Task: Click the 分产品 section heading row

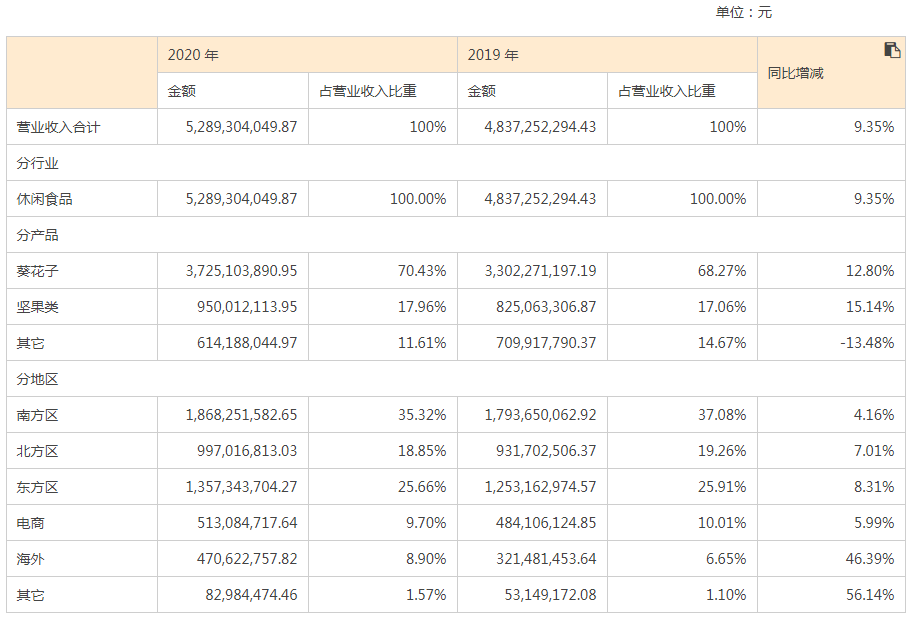Action: point(38,235)
